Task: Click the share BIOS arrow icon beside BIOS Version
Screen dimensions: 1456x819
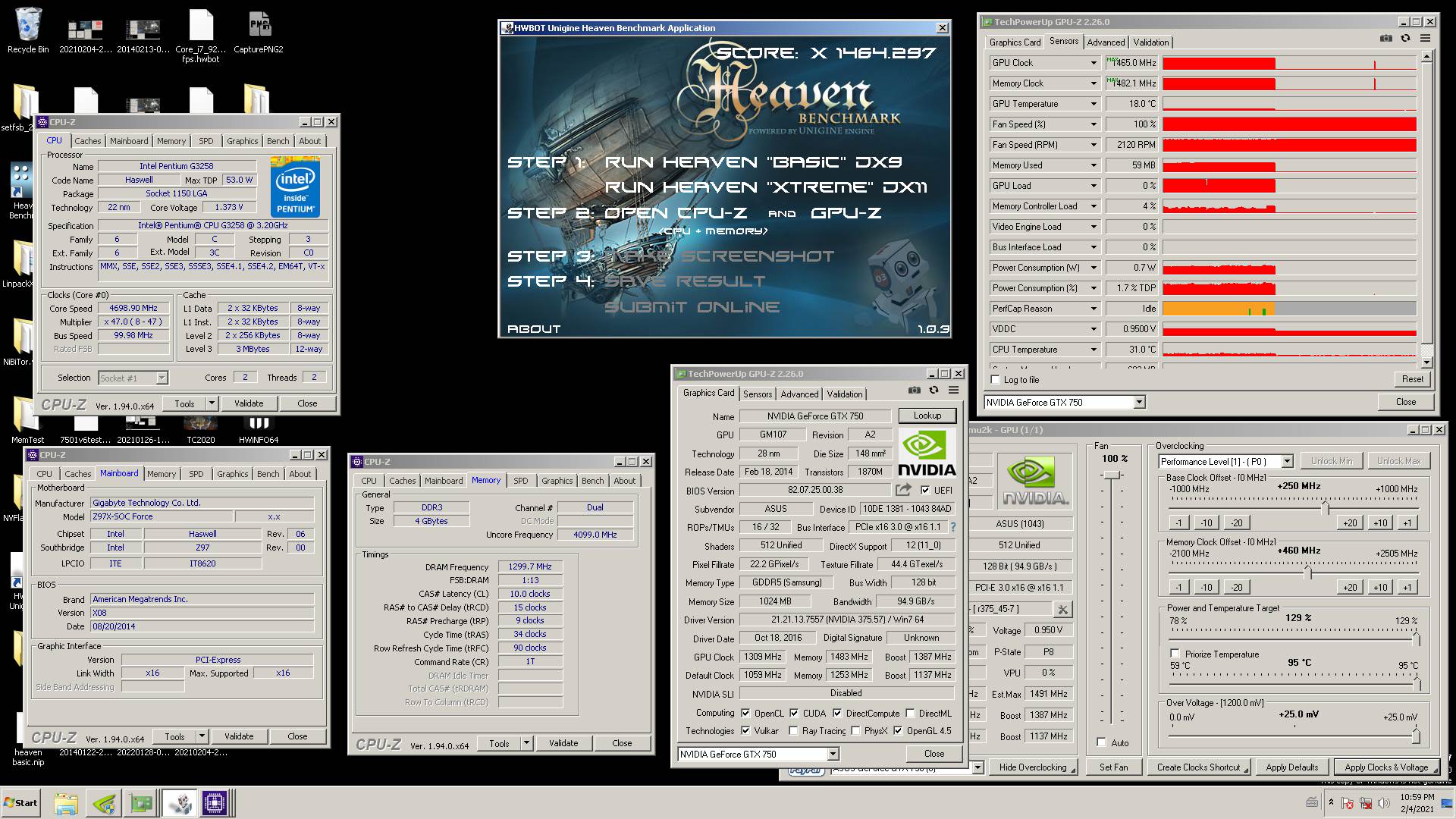Action: click(903, 490)
